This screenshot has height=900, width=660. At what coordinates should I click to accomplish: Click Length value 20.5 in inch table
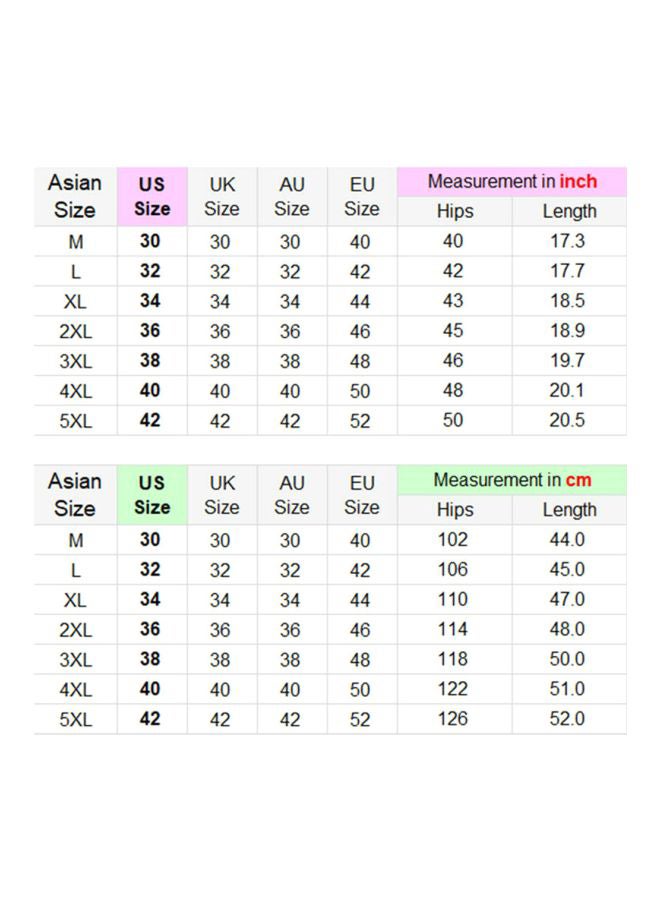click(568, 420)
